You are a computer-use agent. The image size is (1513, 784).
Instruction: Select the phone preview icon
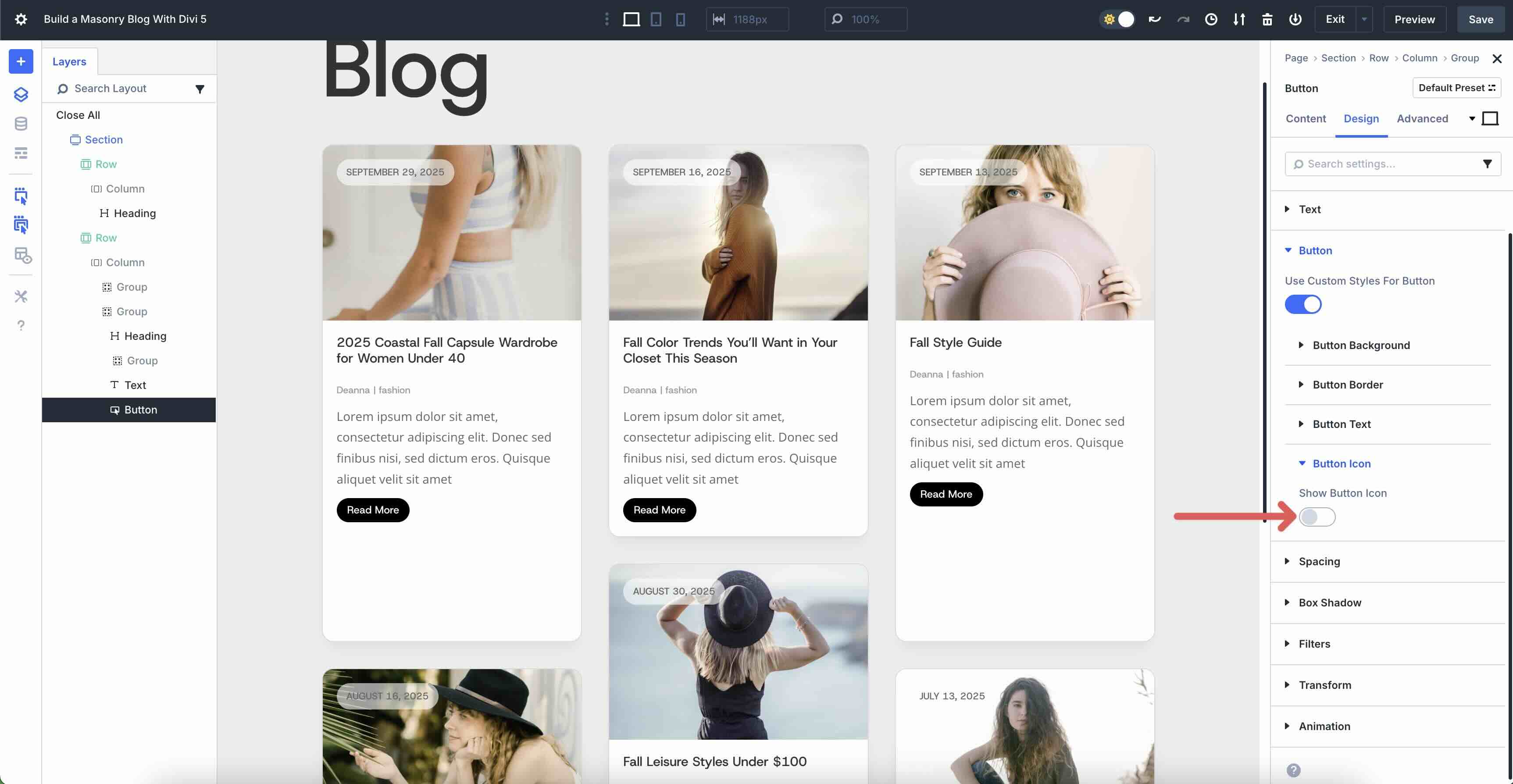click(x=680, y=19)
